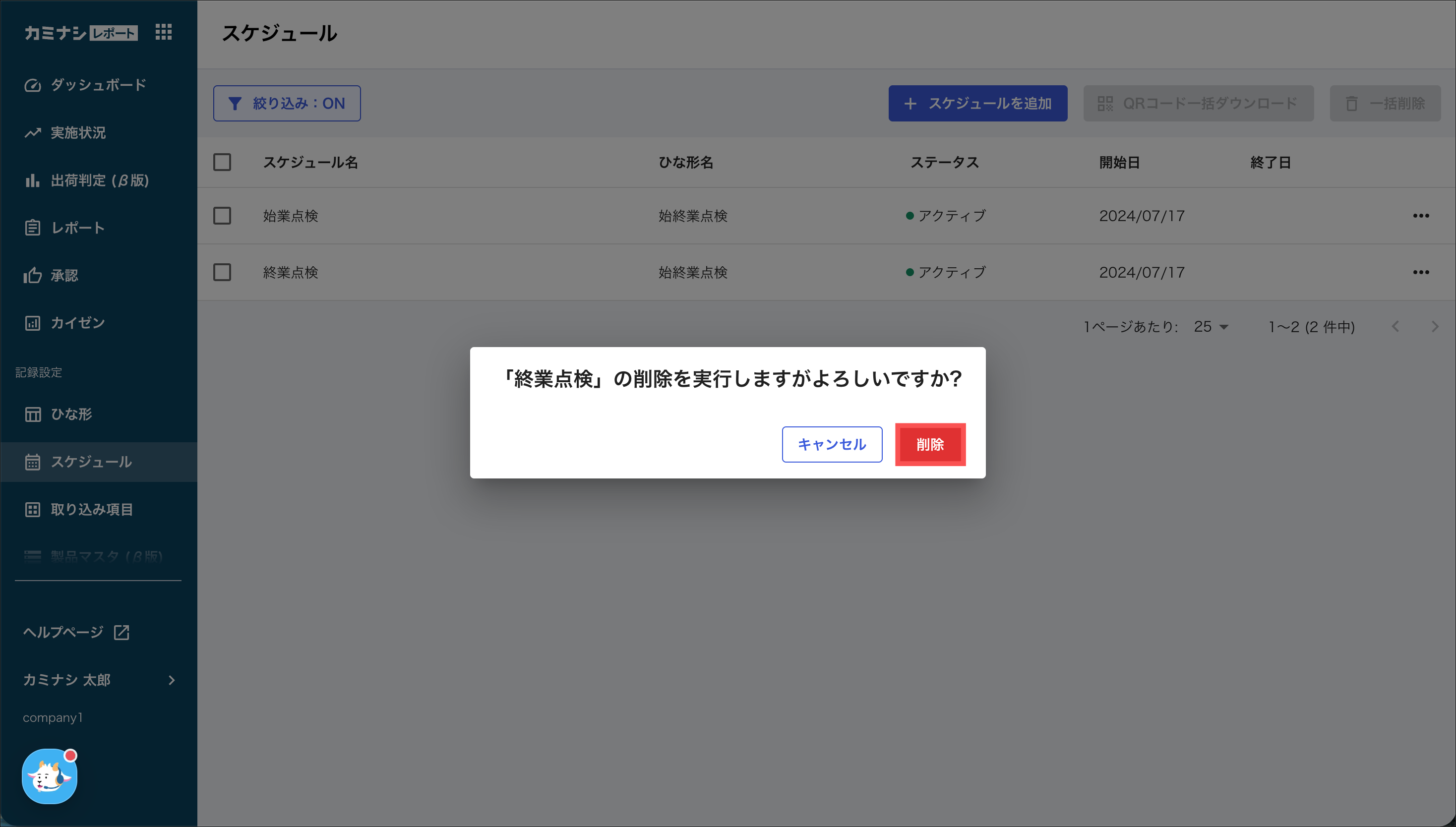This screenshot has width=1456, height=827.
Task: Open the app grid launcher icon
Action: tap(164, 32)
